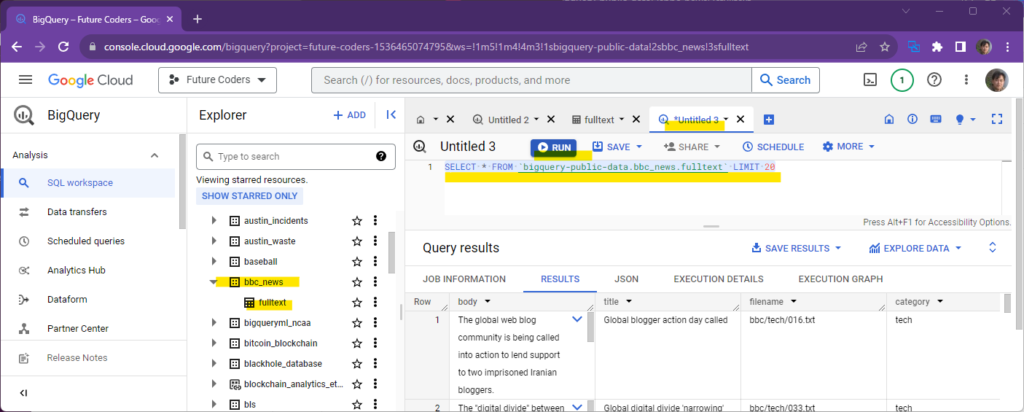Expand the body cell in row 1

coord(577,319)
